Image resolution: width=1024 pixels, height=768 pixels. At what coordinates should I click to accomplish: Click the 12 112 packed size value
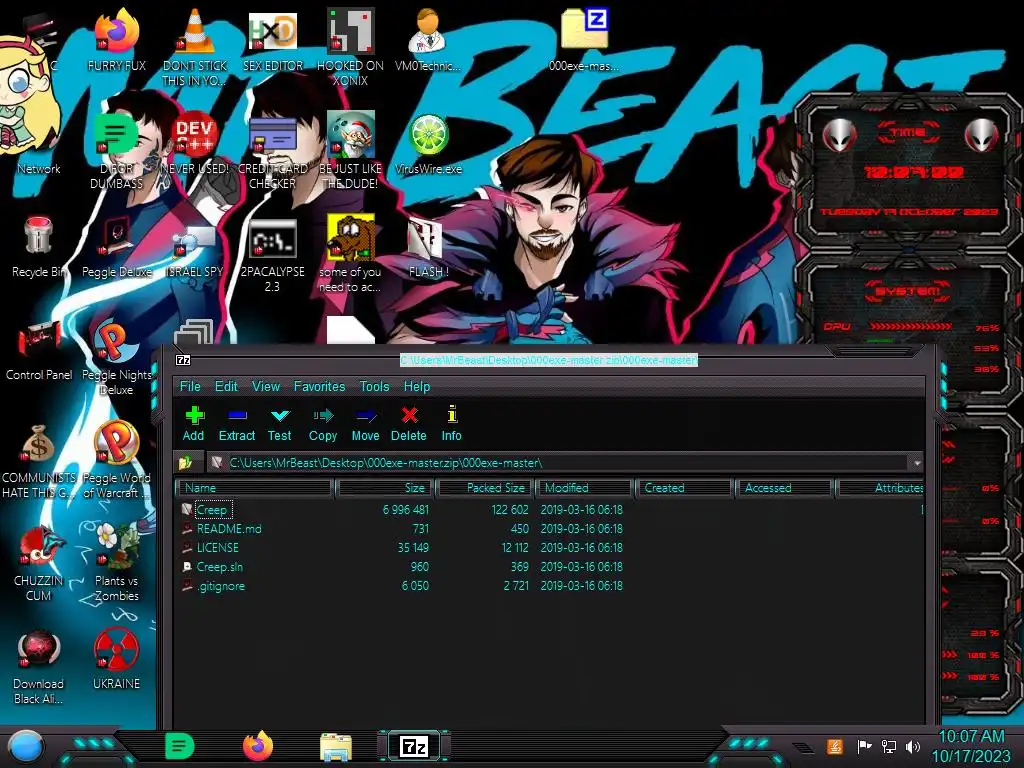click(x=515, y=547)
